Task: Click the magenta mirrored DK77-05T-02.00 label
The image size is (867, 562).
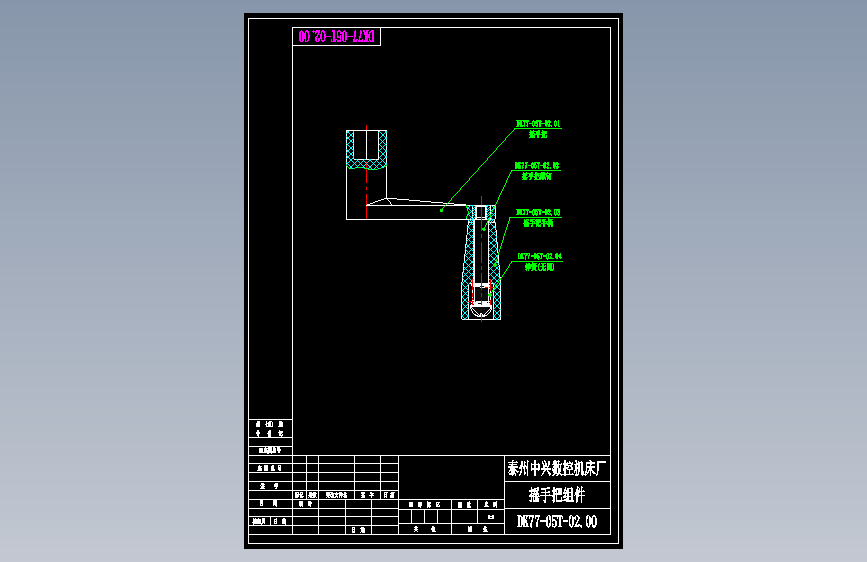Action: (x=336, y=37)
